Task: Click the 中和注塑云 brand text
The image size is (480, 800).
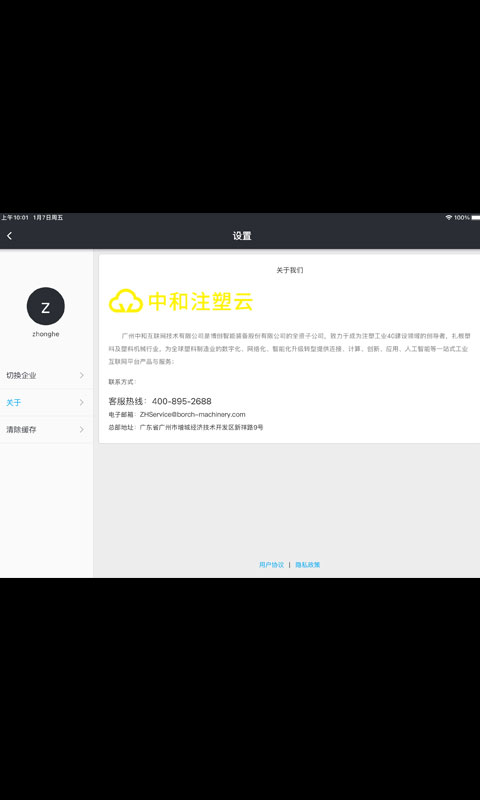Action: 200,301
